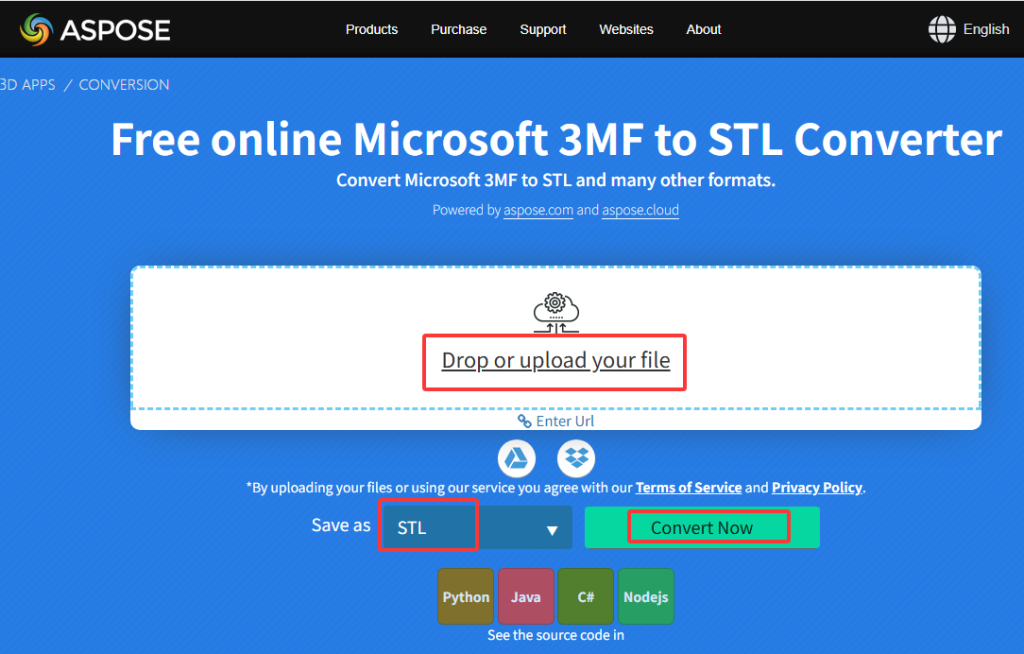Change the English language selection
Screen dimensions: 1024x654
985,29
